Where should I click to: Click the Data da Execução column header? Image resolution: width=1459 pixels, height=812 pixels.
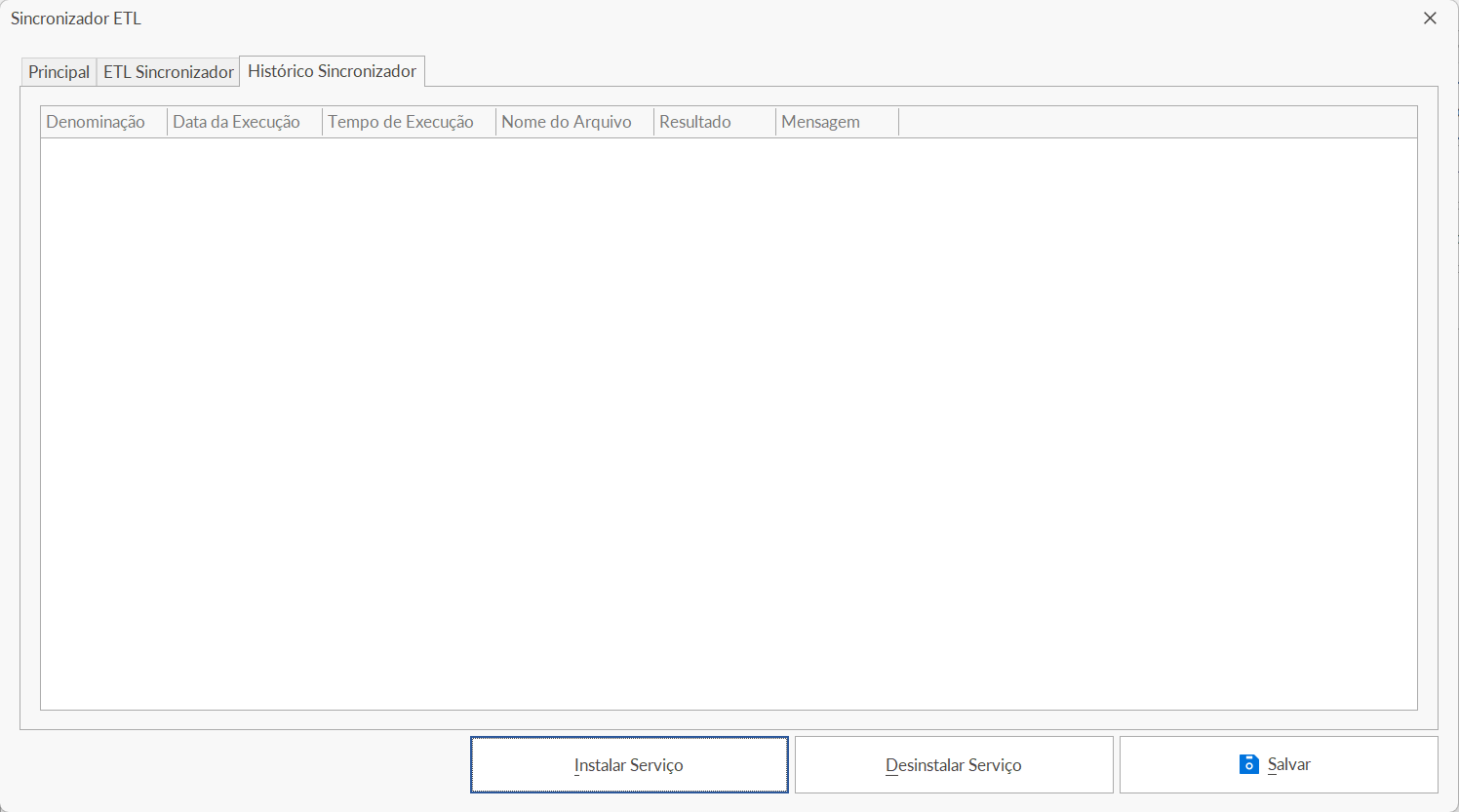236,122
